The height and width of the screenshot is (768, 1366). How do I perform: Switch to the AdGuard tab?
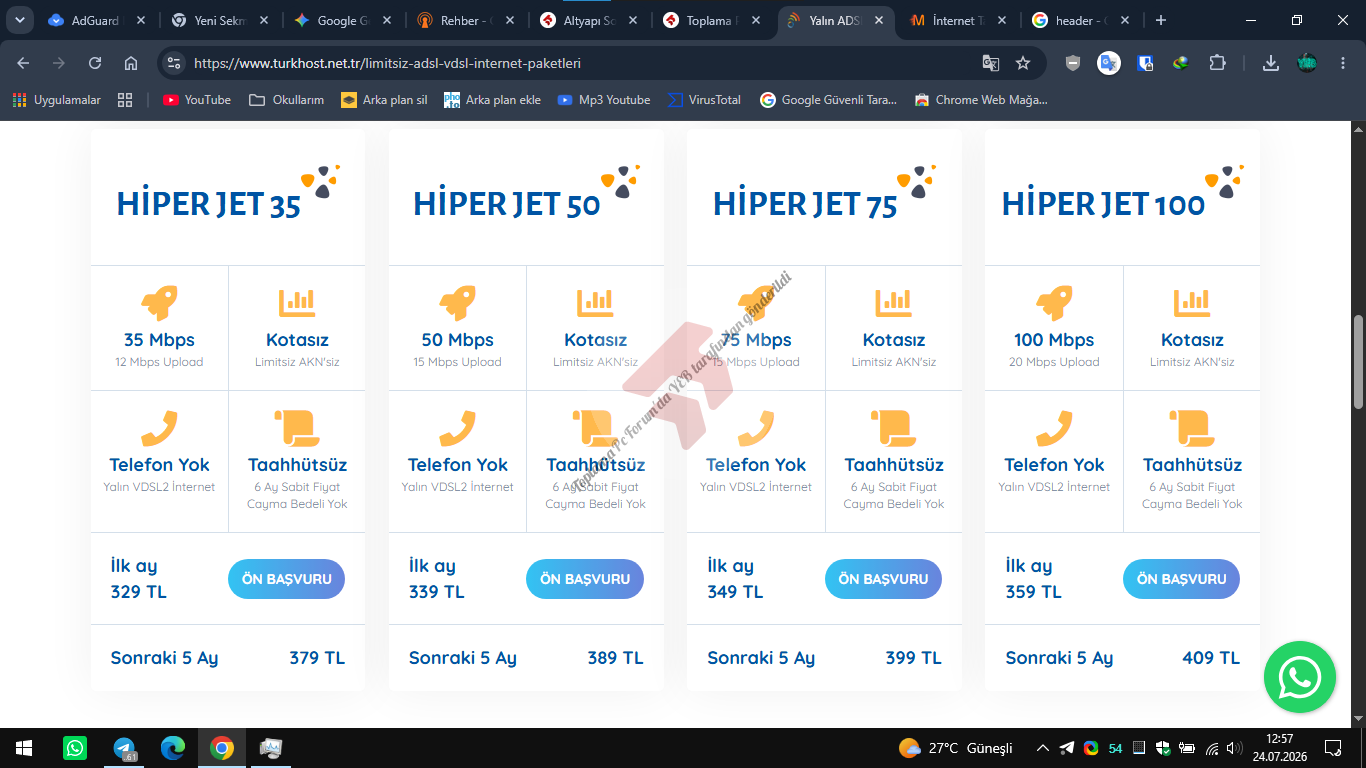click(98, 20)
